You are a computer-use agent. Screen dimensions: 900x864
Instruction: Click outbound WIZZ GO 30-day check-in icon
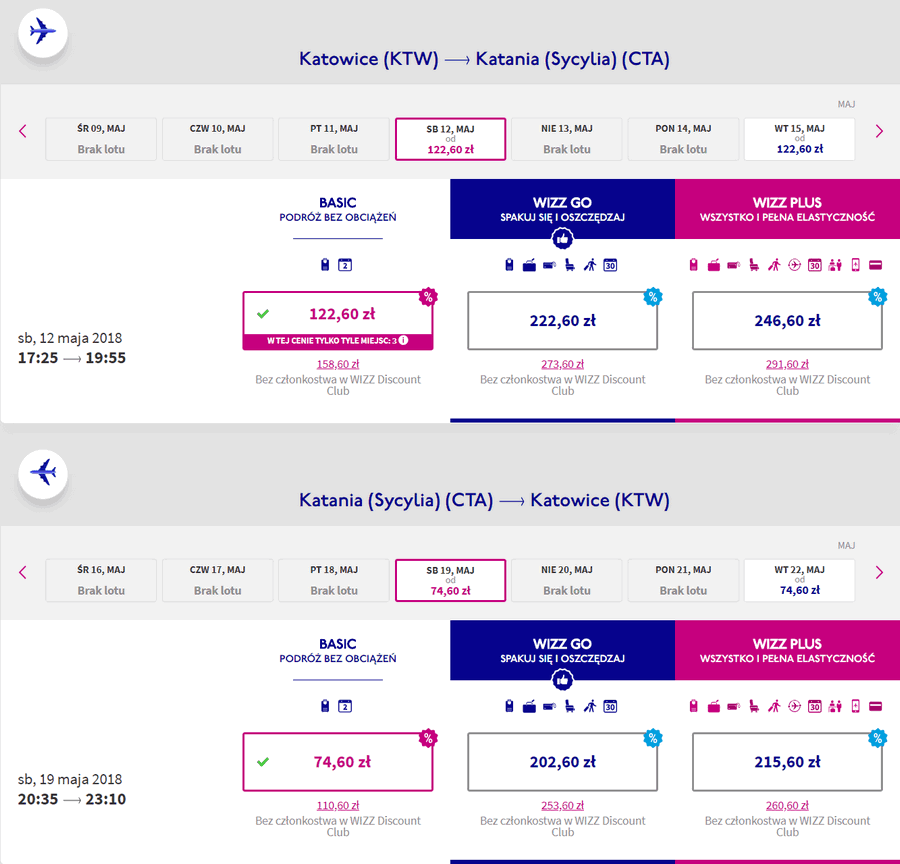(x=610, y=265)
